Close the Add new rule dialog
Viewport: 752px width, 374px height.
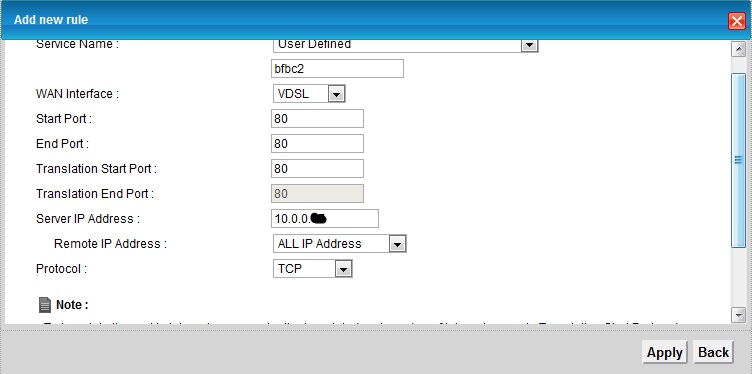click(737, 21)
